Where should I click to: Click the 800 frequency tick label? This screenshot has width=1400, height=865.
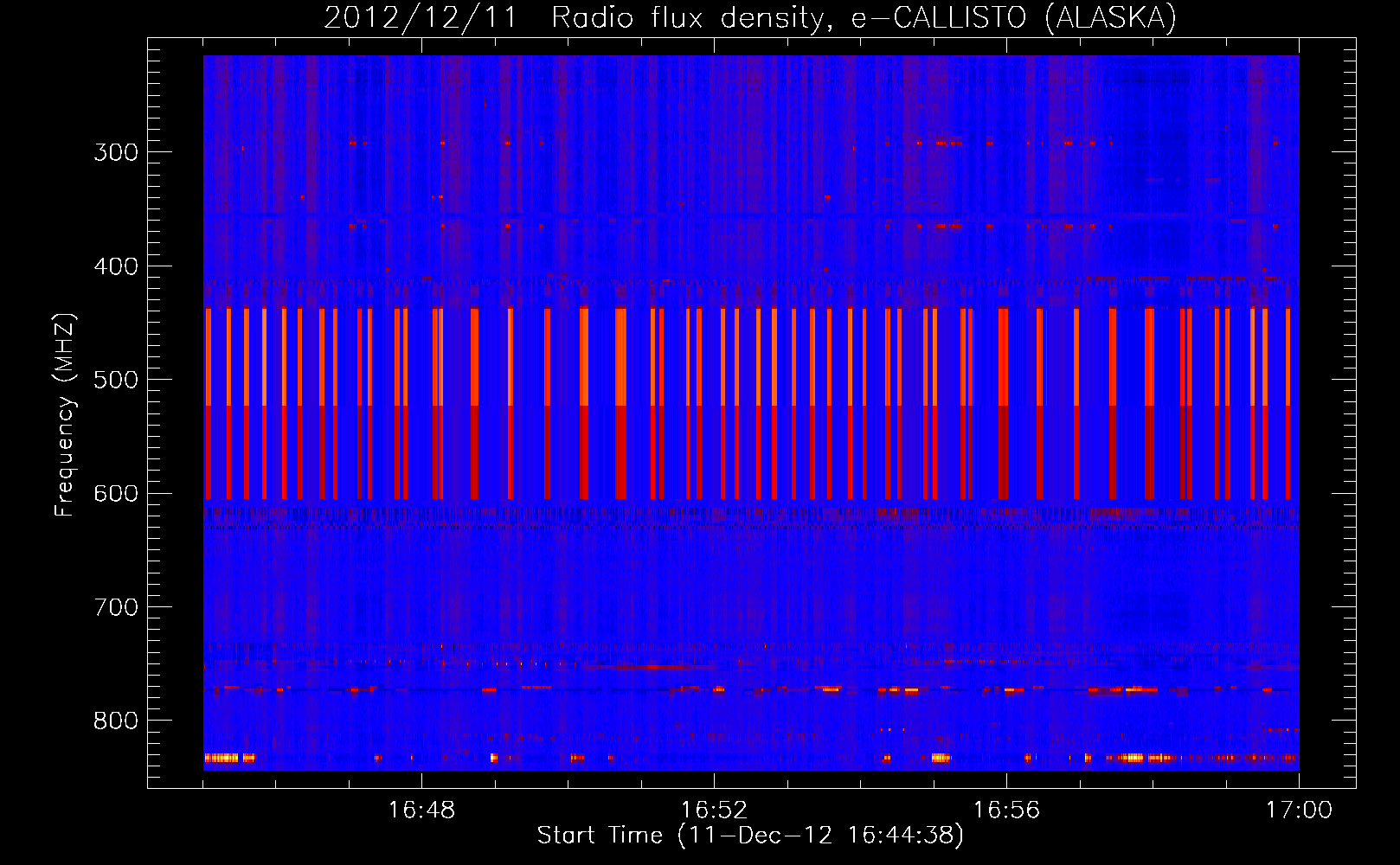pyautogui.click(x=116, y=721)
